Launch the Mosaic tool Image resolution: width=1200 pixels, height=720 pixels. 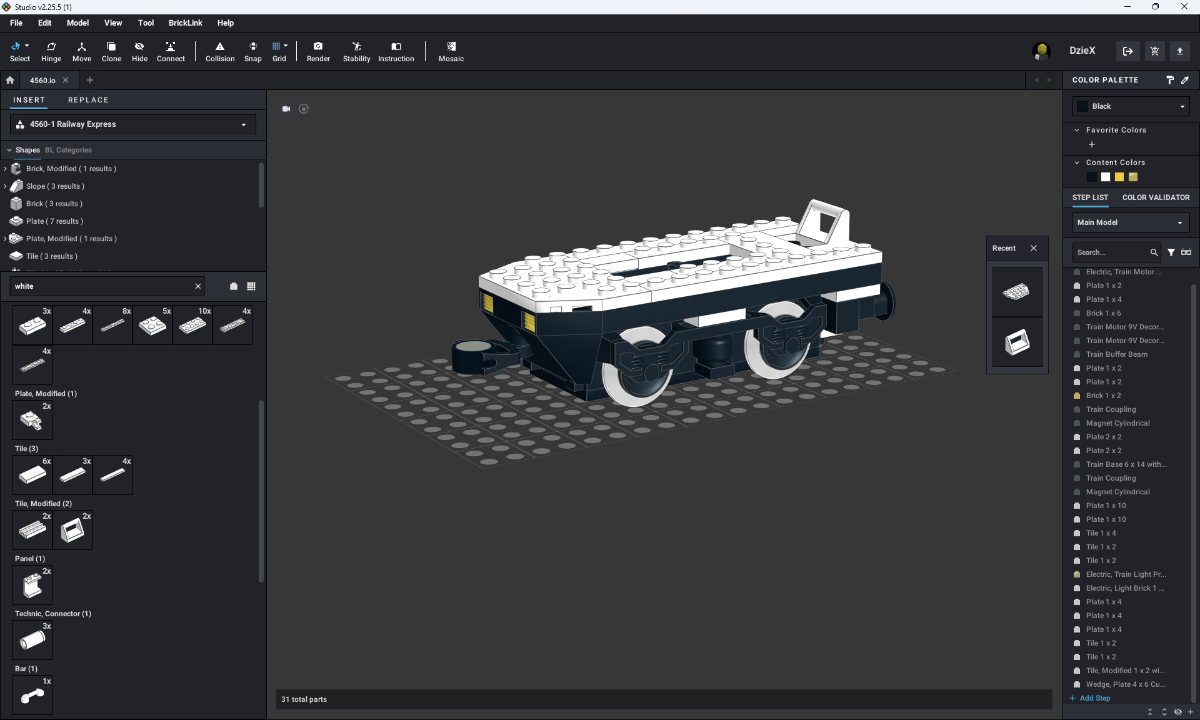[451, 51]
